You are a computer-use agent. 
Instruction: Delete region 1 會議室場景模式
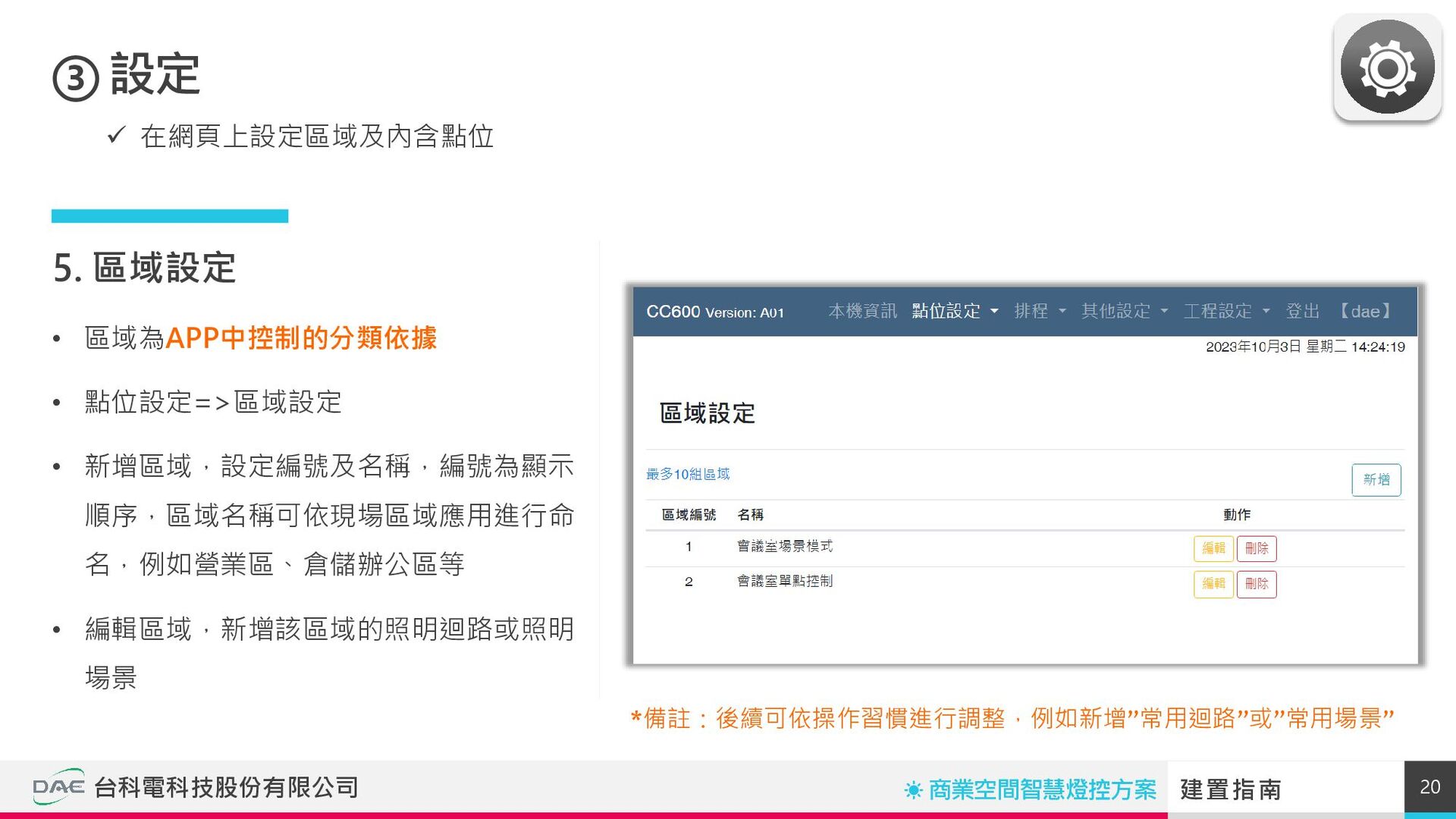click(1257, 548)
